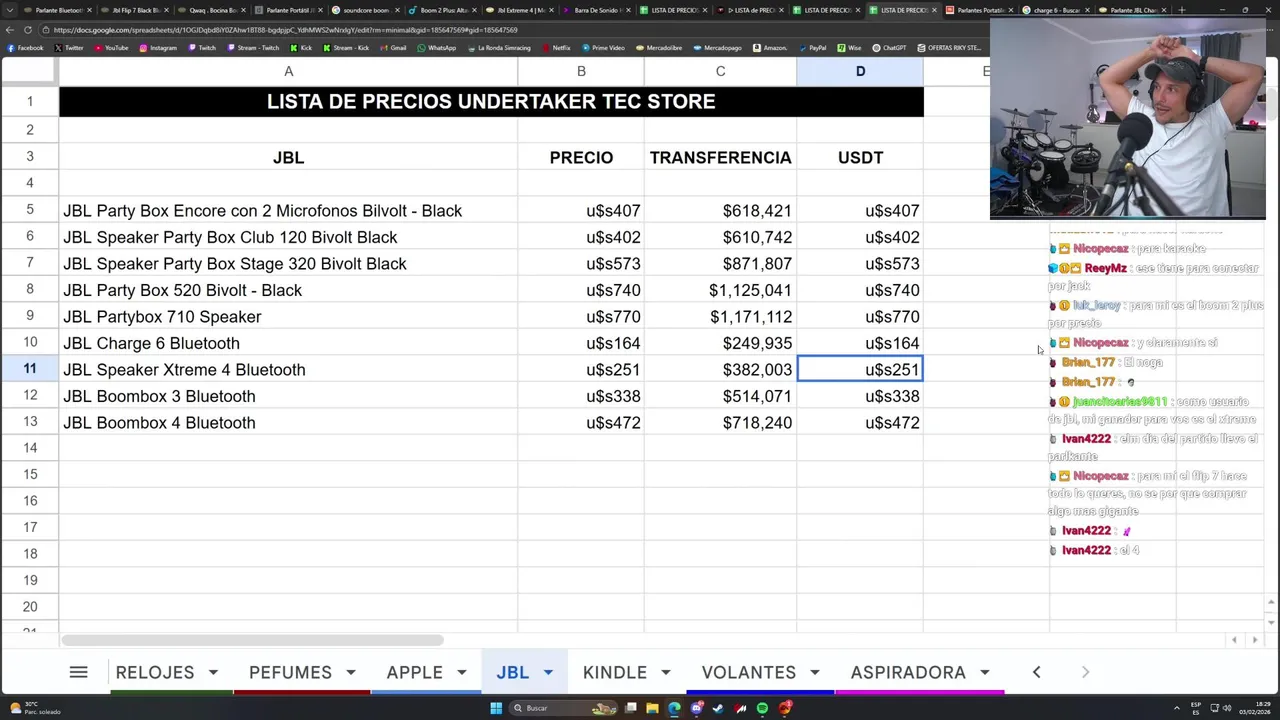The height and width of the screenshot is (720, 1280).
Task: Open Spotify from the taskbar
Action: click(762, 708)
